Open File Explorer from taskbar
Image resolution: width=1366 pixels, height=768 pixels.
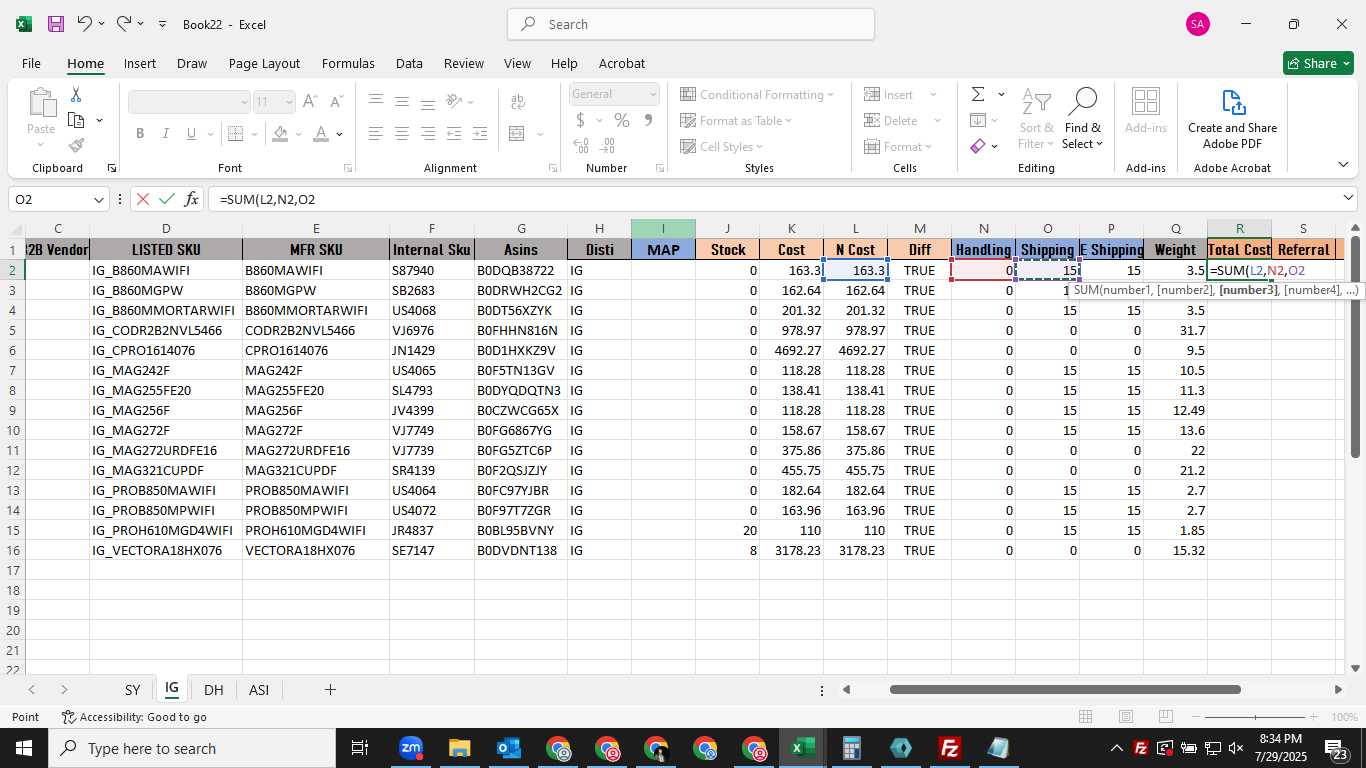459,748
